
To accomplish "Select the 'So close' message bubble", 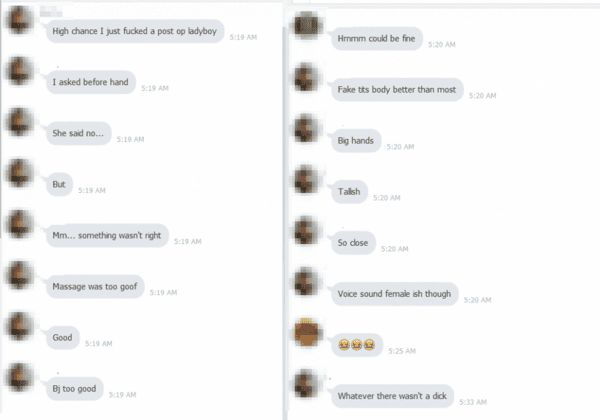I will point(353,243).
